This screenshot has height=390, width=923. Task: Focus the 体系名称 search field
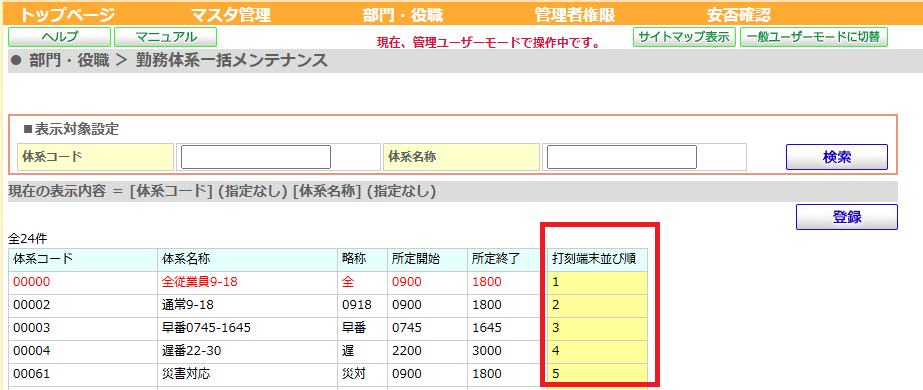[x=622, y=157]
